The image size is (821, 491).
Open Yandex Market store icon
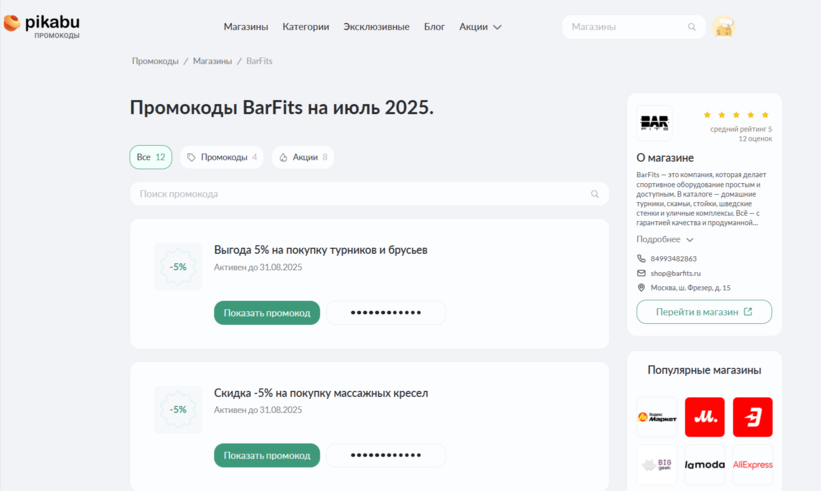(x=656, y=417)
